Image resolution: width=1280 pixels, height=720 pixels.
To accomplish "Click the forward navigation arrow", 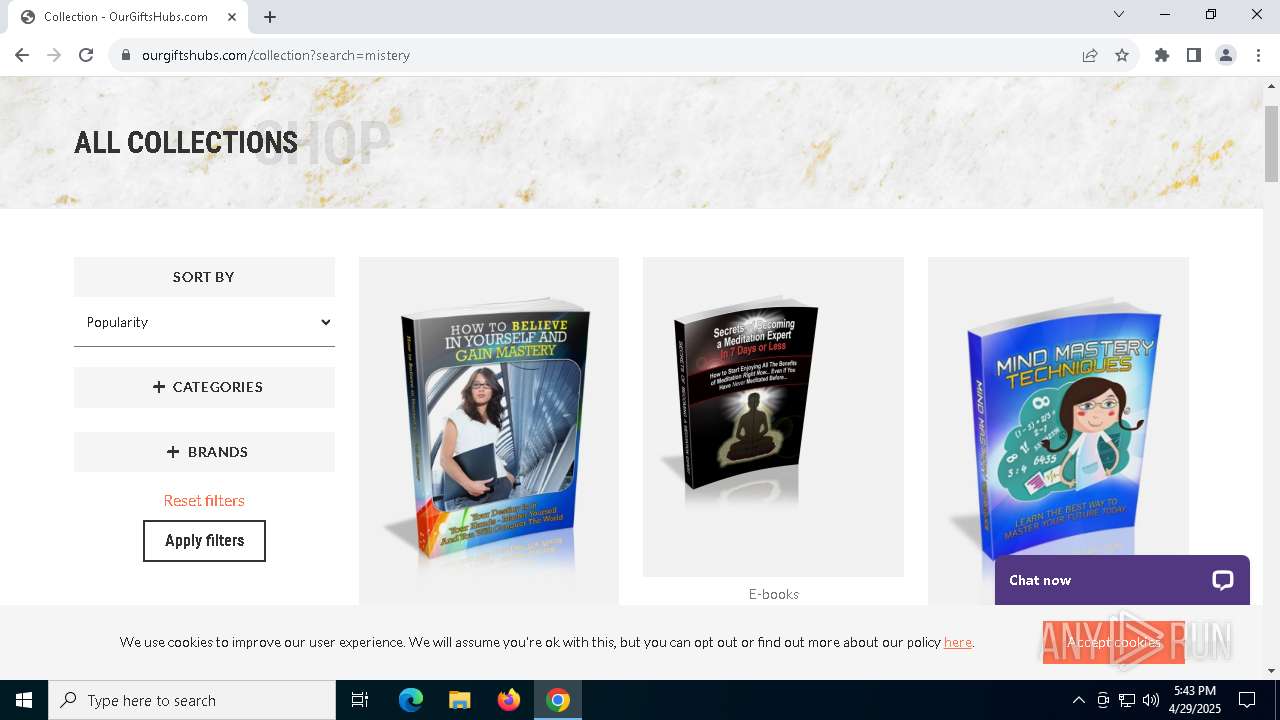I will click(x=54, y=55).
